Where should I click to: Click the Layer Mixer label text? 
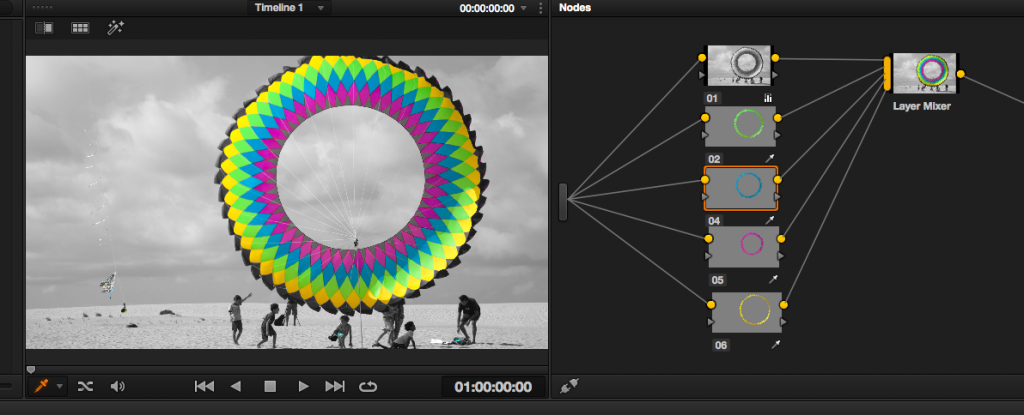click(x=921, y=106)
